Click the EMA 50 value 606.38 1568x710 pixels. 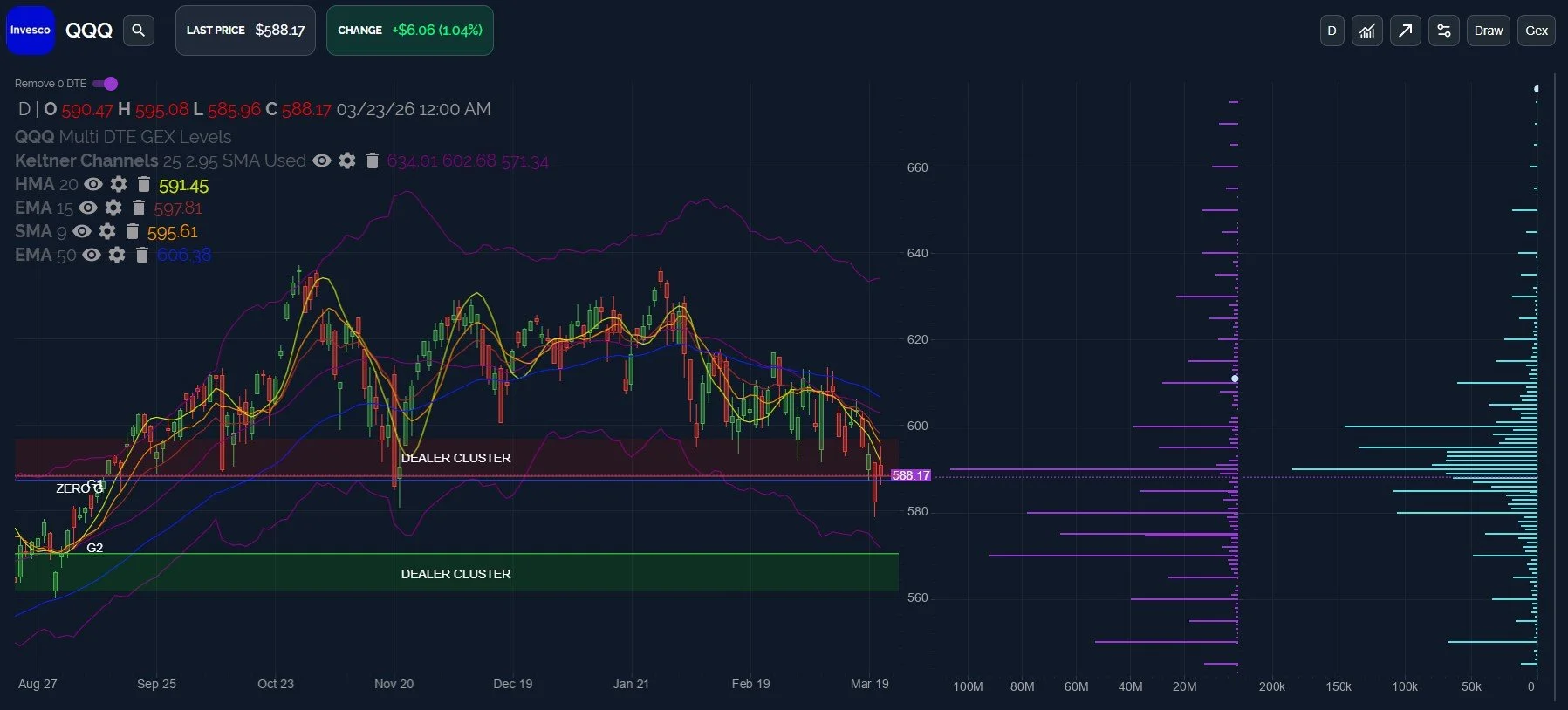[184, 255]
